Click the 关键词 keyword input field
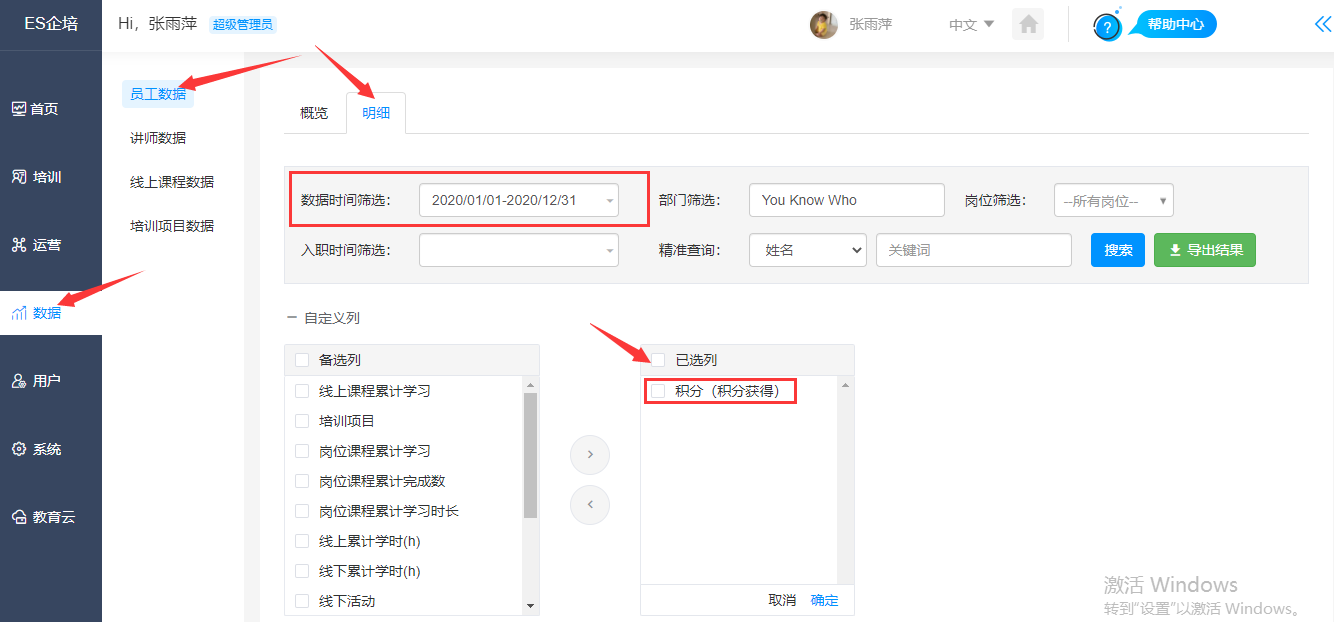This screenshot has width=1334, height=622. point(973,250)
